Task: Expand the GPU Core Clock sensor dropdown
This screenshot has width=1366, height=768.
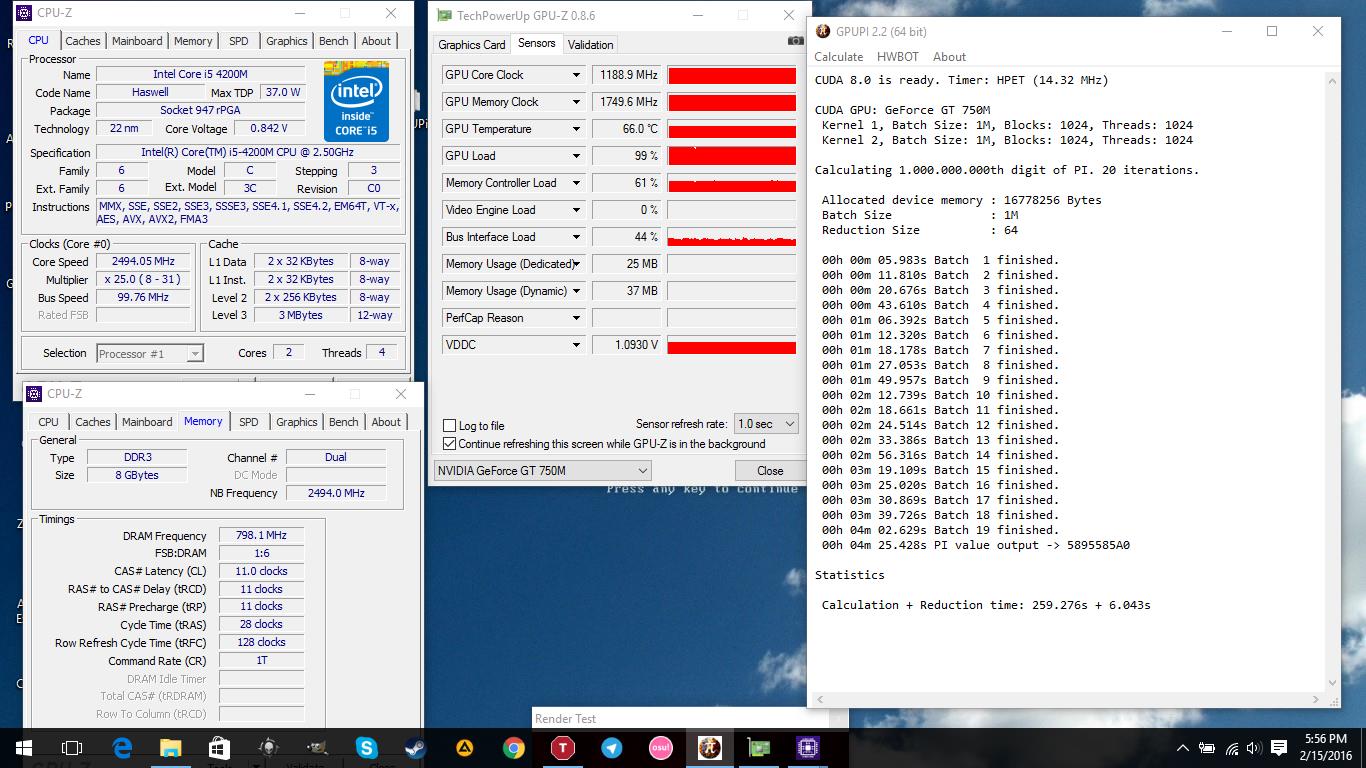Action: 576,75
